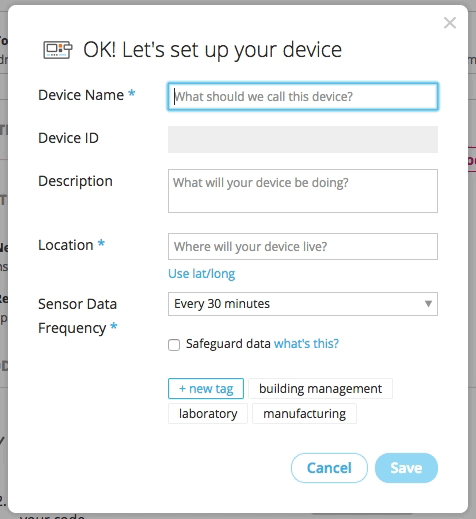Click the Safeguard data label text
The height and width of the screenshot is (519, 476).
[228, 343]
